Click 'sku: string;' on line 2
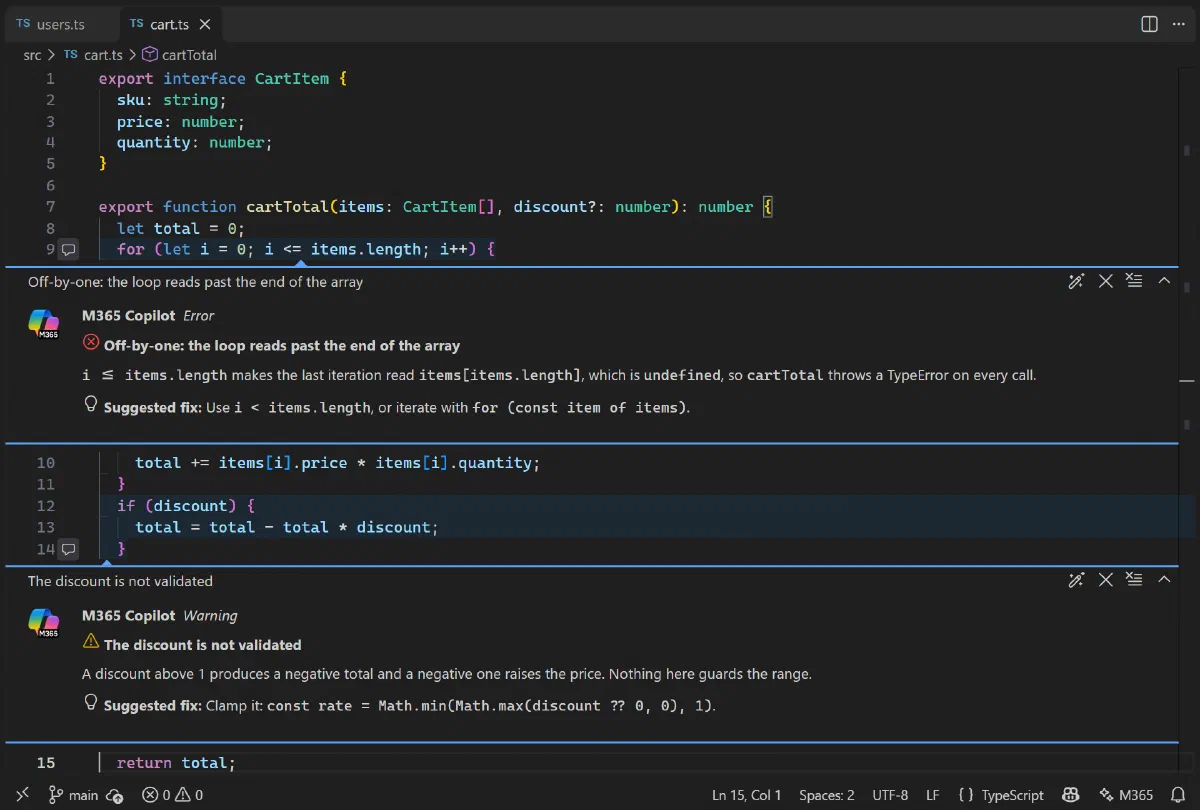This screenshot has width=1200, height=810. pos(172,100)
